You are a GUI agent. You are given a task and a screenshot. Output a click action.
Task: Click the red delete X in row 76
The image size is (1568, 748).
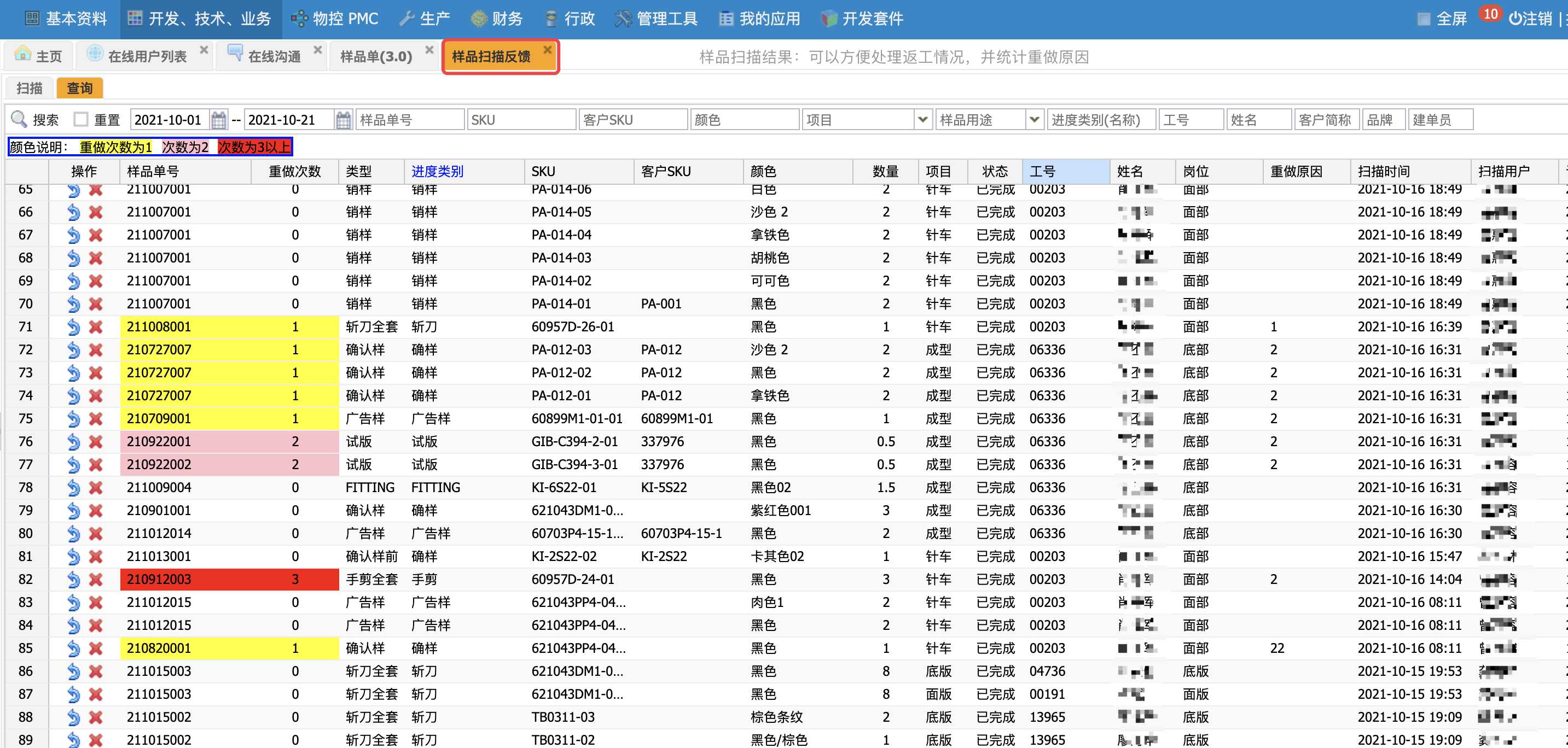pyautogui.click(x=96, y=441)
